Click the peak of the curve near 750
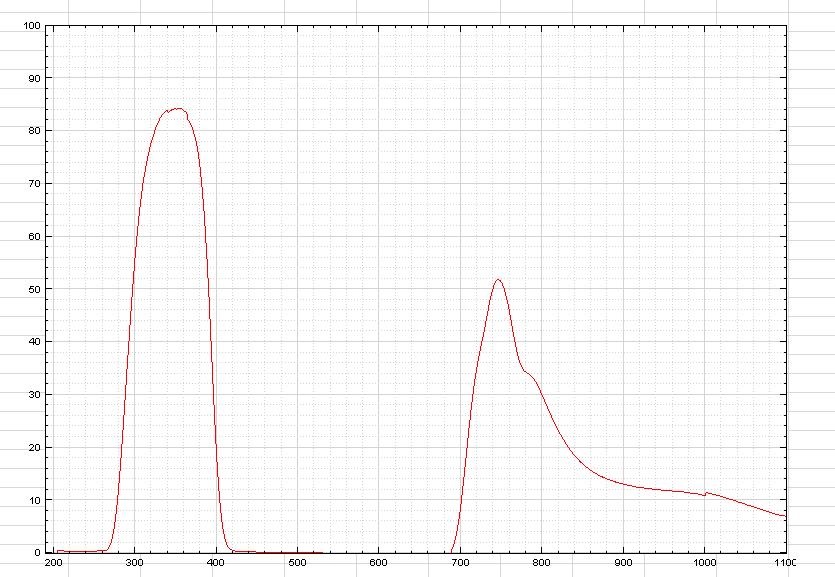This screenshot has height=577, width=835. [x=498, y=280]
